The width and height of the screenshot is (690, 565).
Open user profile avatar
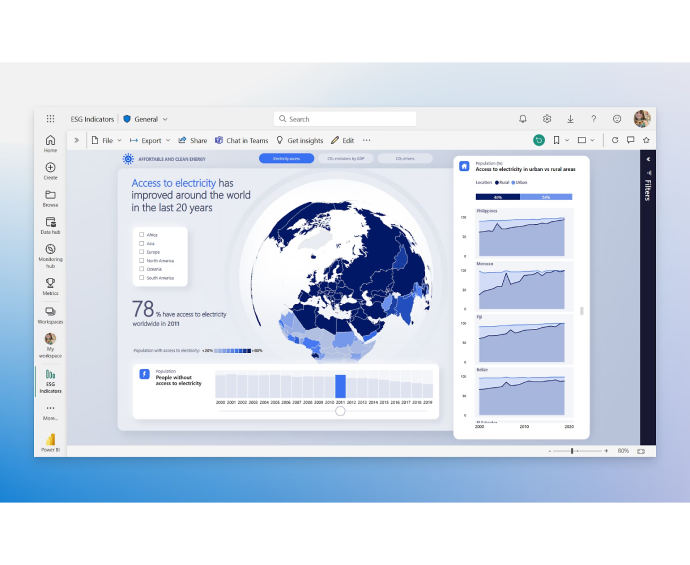click(x=642, y=119)
